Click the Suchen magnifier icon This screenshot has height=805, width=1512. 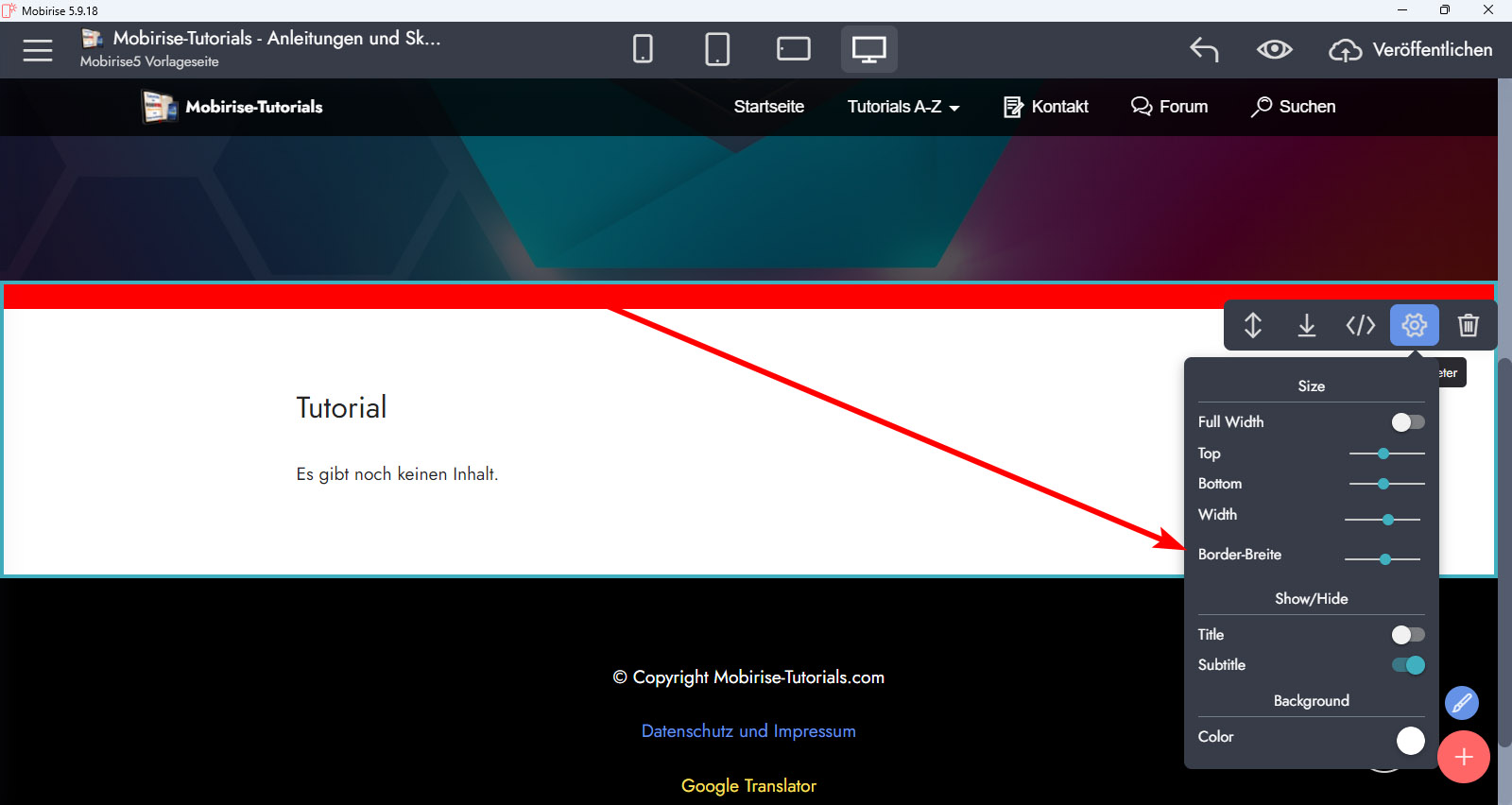[1262, 107]
